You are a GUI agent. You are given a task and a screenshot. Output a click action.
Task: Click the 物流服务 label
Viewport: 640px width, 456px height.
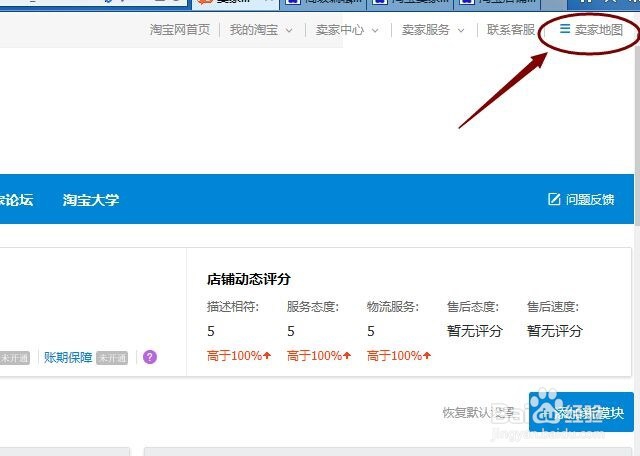393,307
